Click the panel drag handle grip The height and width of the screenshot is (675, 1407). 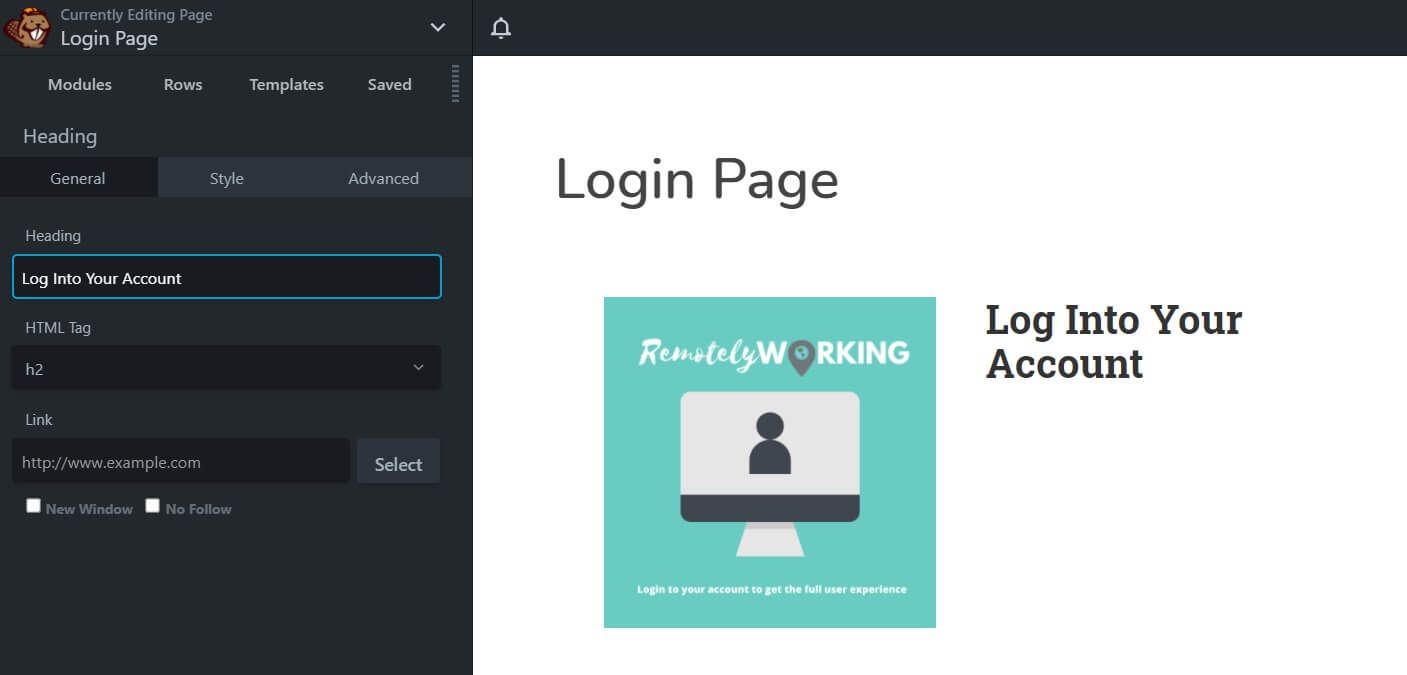456,83
